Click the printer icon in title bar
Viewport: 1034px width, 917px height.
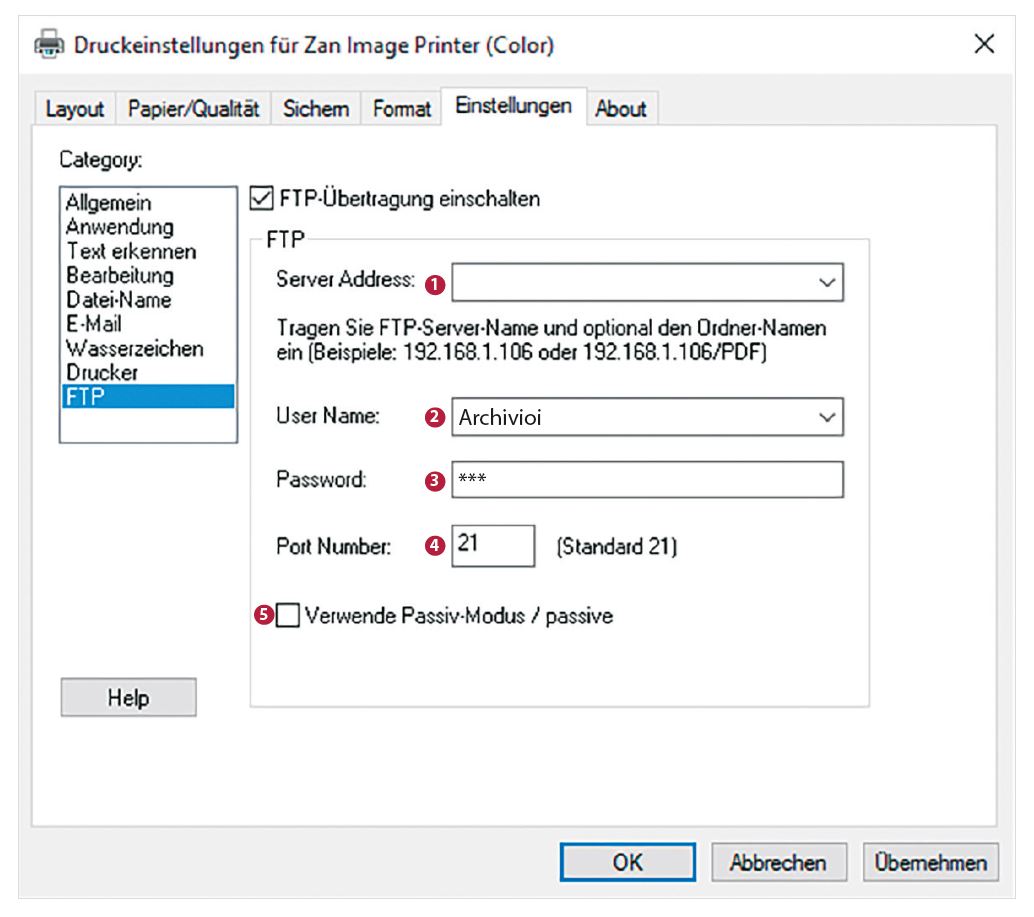[46, 45]
